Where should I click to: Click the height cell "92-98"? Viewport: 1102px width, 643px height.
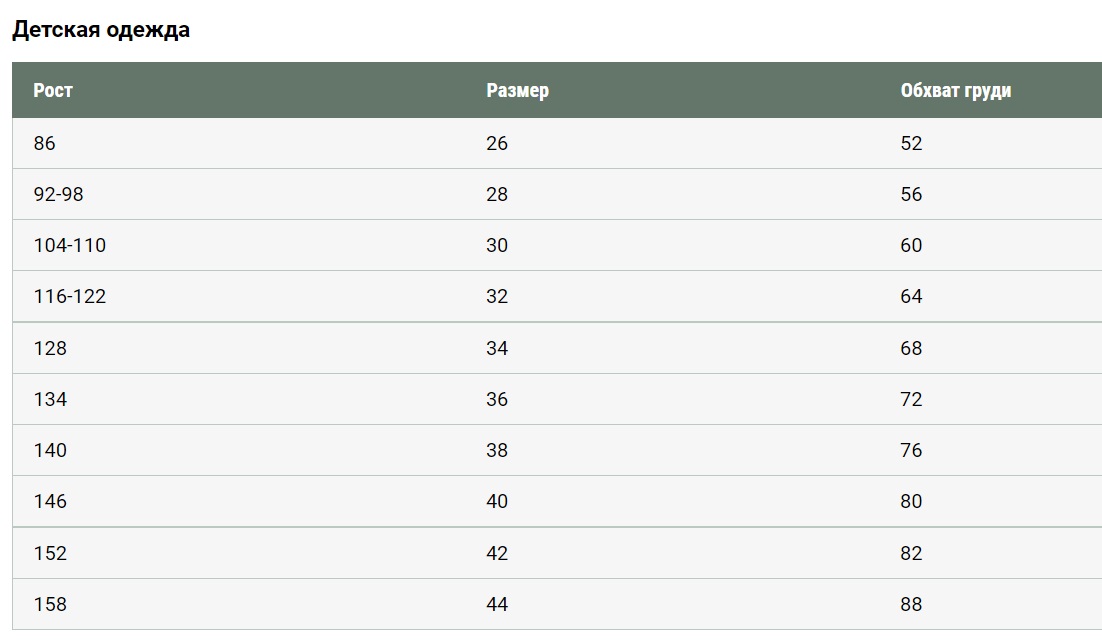59,195
